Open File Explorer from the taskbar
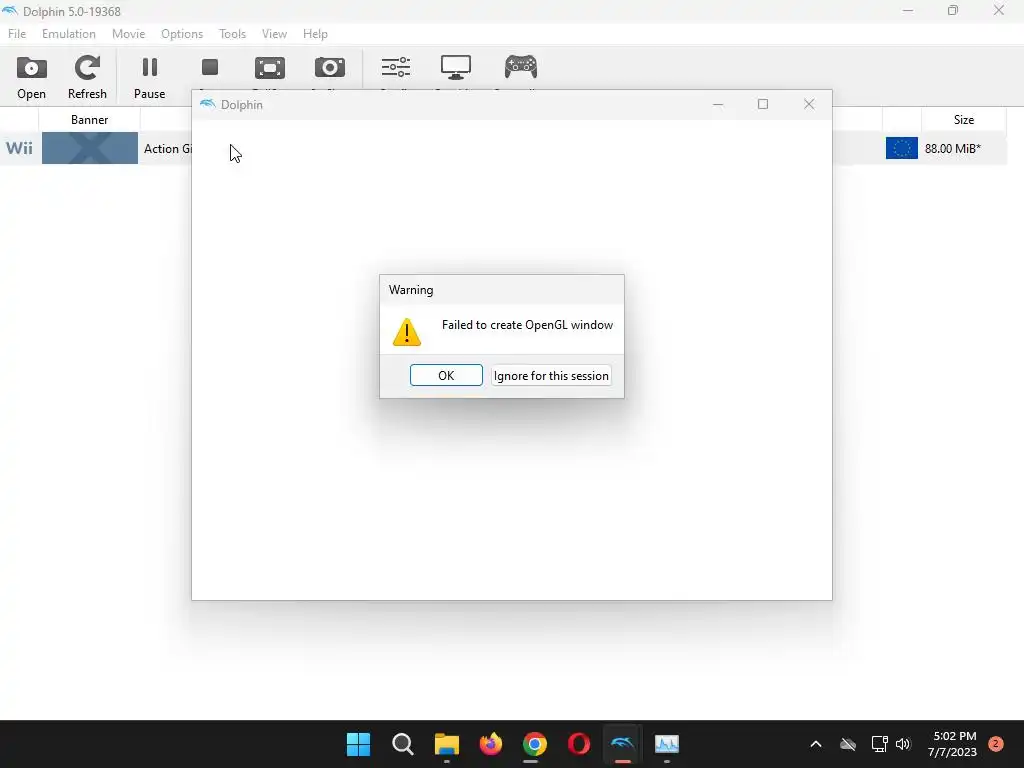1024x768 pixels. pyautogui.click(x=447, y=744)
